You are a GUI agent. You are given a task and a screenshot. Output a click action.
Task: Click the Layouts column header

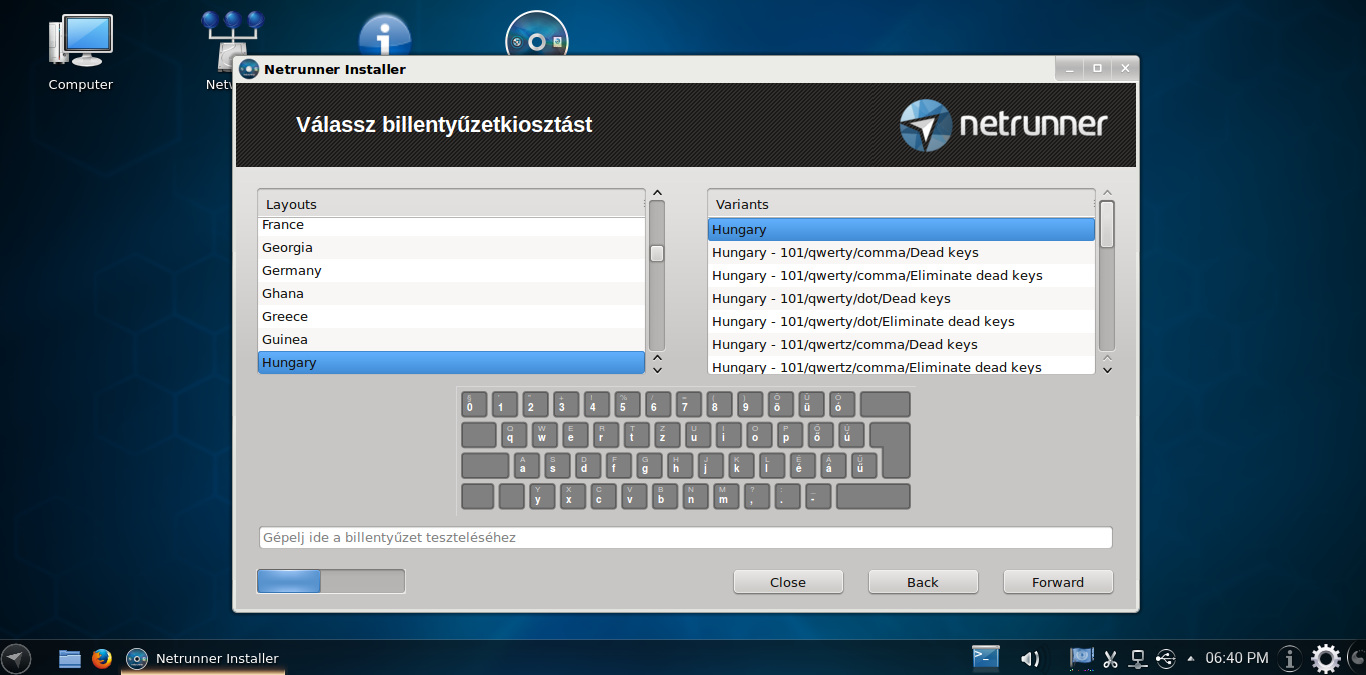click(451, 204)
